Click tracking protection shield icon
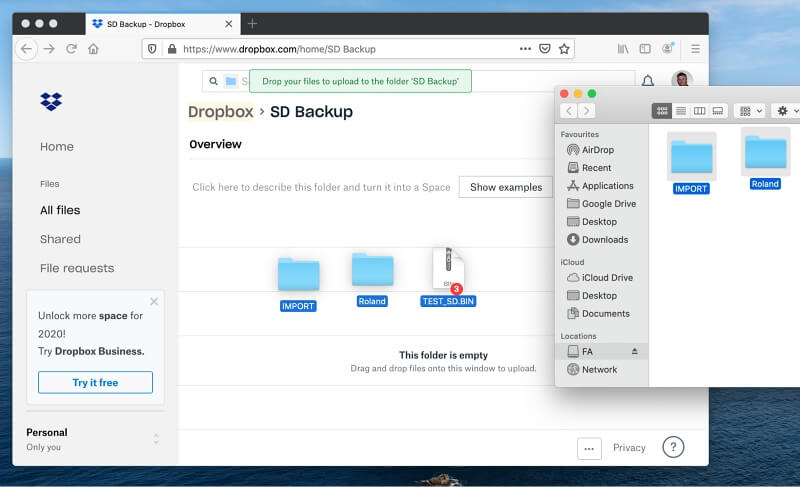This screenshot has width=800, height=487. click(x=152, y=49)
